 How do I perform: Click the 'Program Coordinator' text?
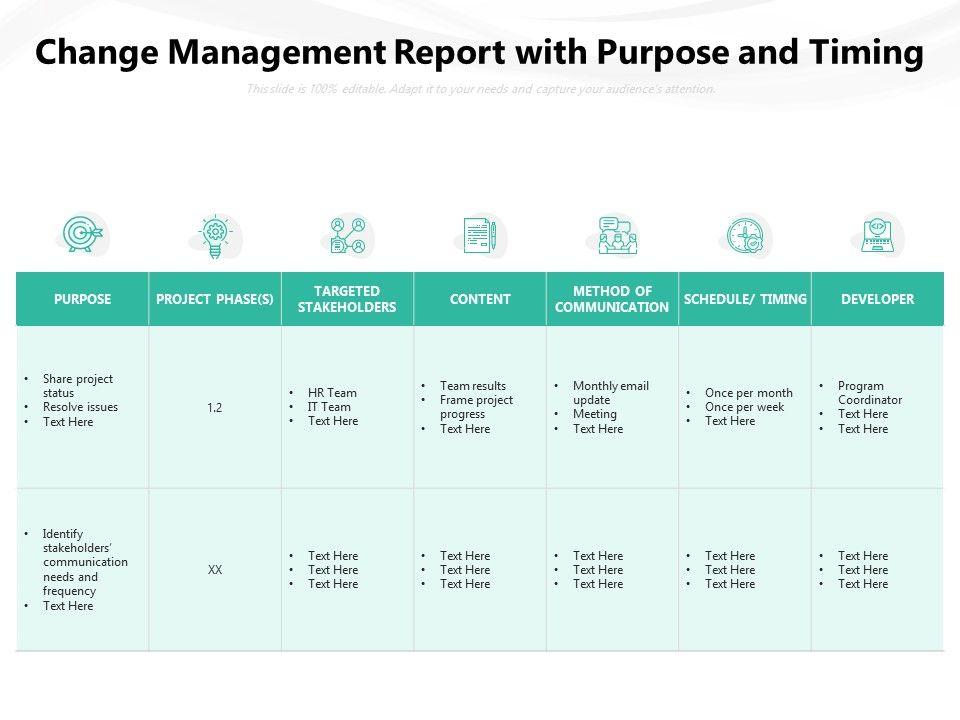869,392
